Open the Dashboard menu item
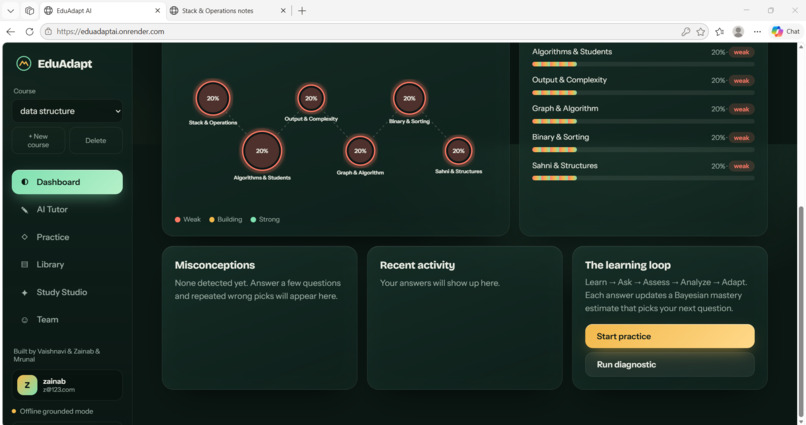The width and height of the screenshot is (806, 425). point(67,182)
